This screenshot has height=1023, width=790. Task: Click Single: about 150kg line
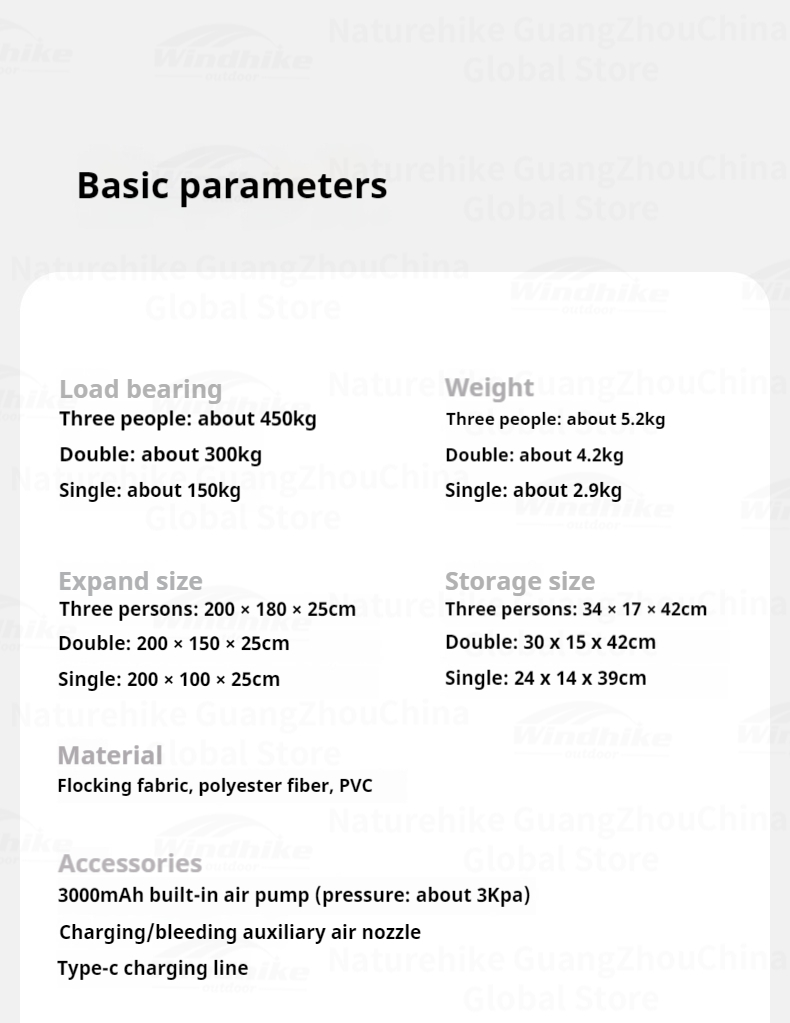coord(149,490)
